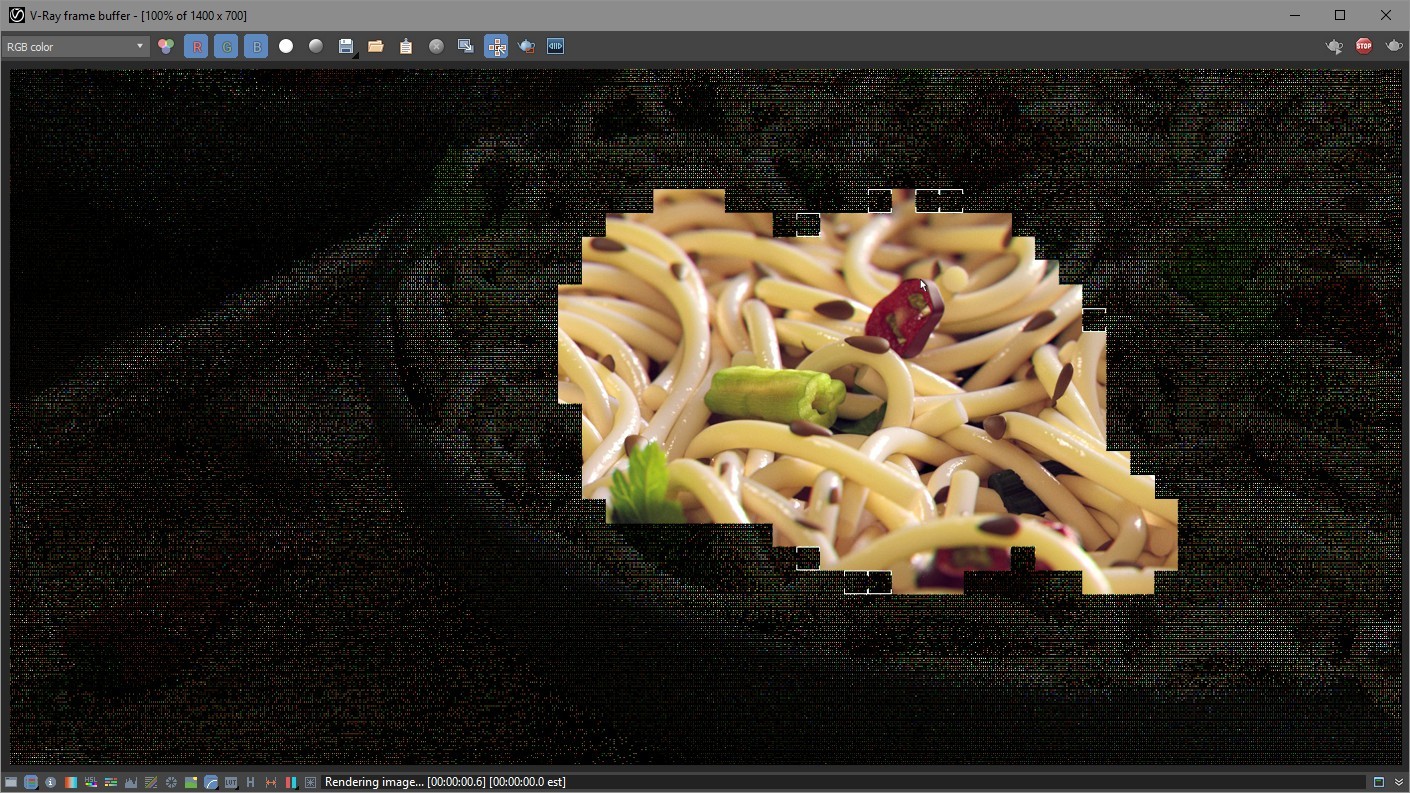Image resolution: width=1410 pixels, height=793 pixels.
Task: Select the region render teapot icon
Action: tap(526, 47)
